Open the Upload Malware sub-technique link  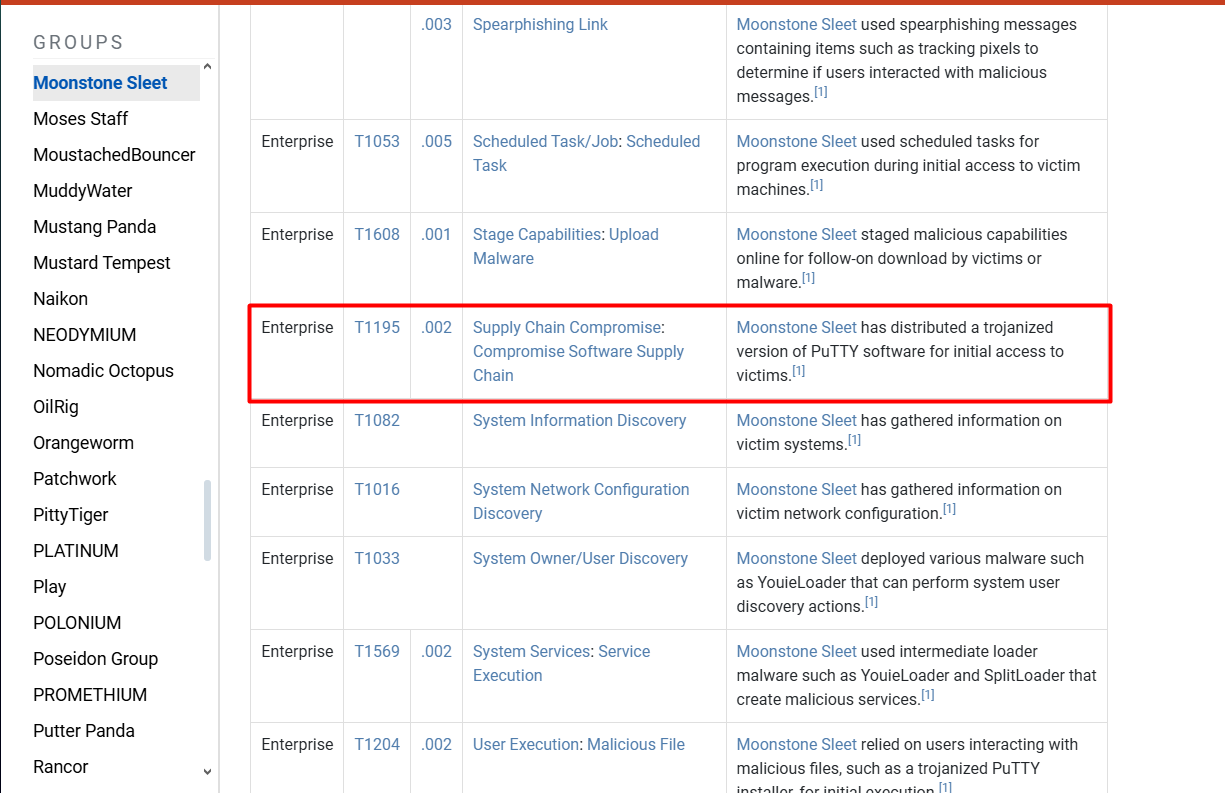pos(566,247)
